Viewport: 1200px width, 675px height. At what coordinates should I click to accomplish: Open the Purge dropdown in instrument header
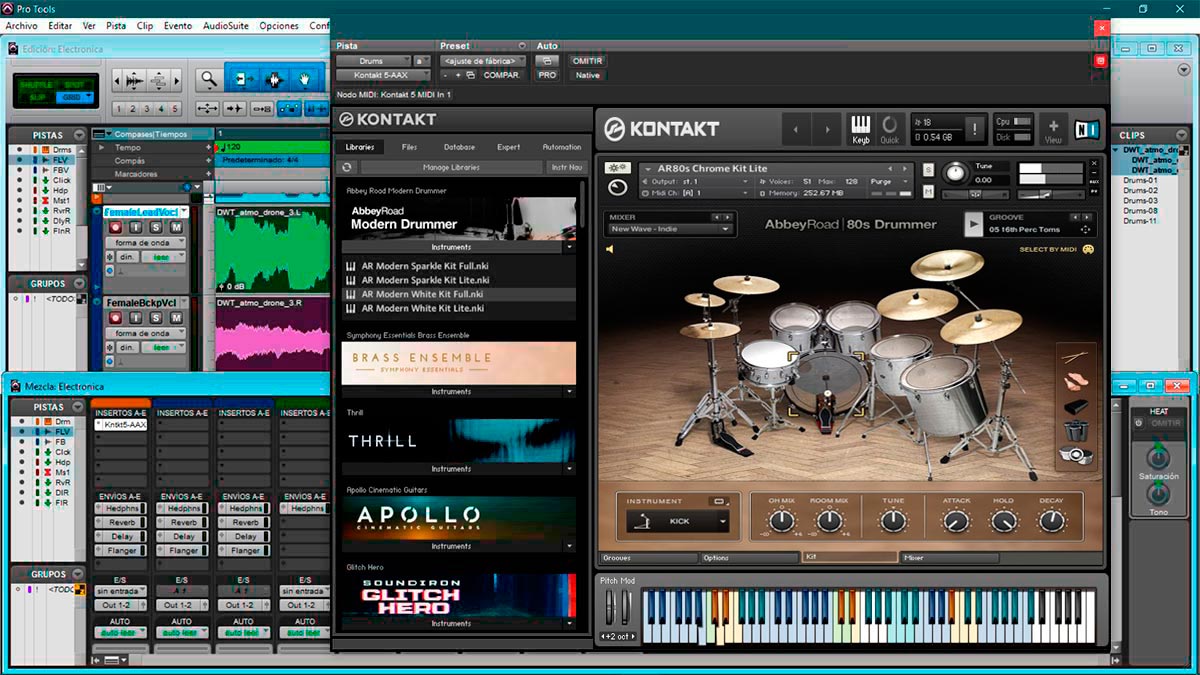coord(889,181)
